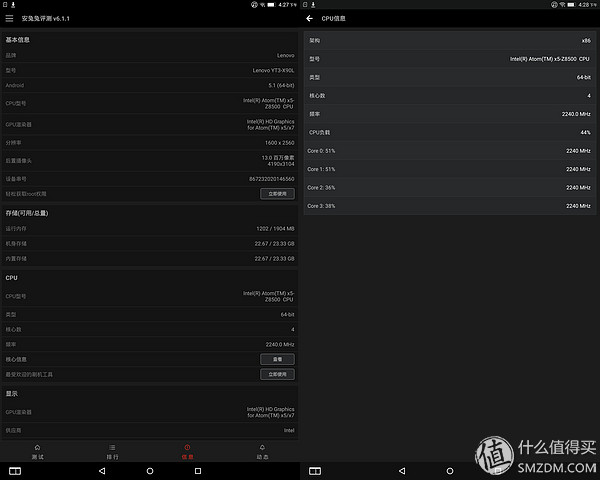This screenshot has height=480, width=600.
Task: Select the Core 1: 51% row
Action: 450,169
